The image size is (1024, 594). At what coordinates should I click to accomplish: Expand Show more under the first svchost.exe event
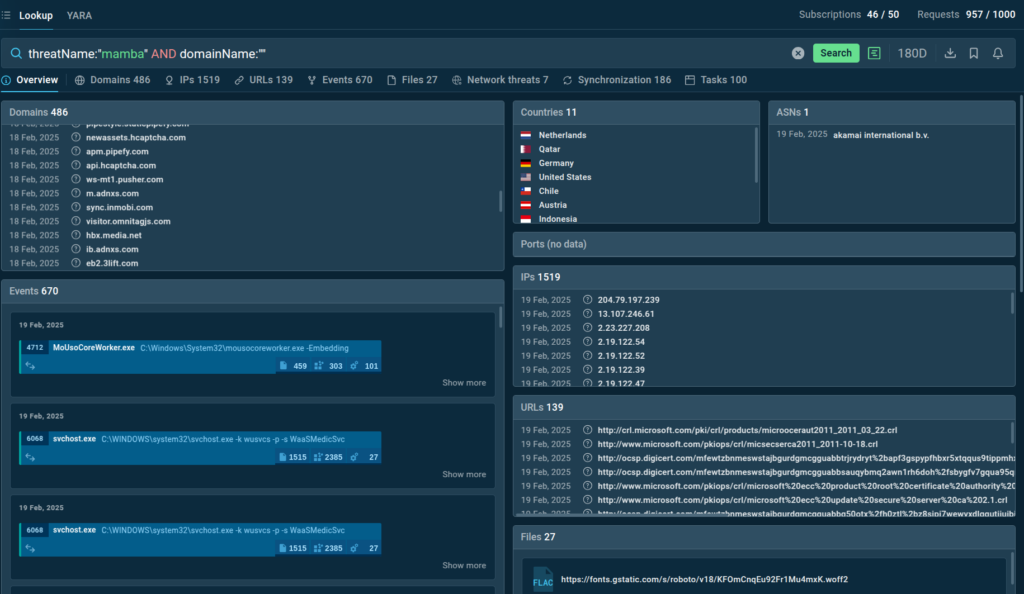coord(464,474)
